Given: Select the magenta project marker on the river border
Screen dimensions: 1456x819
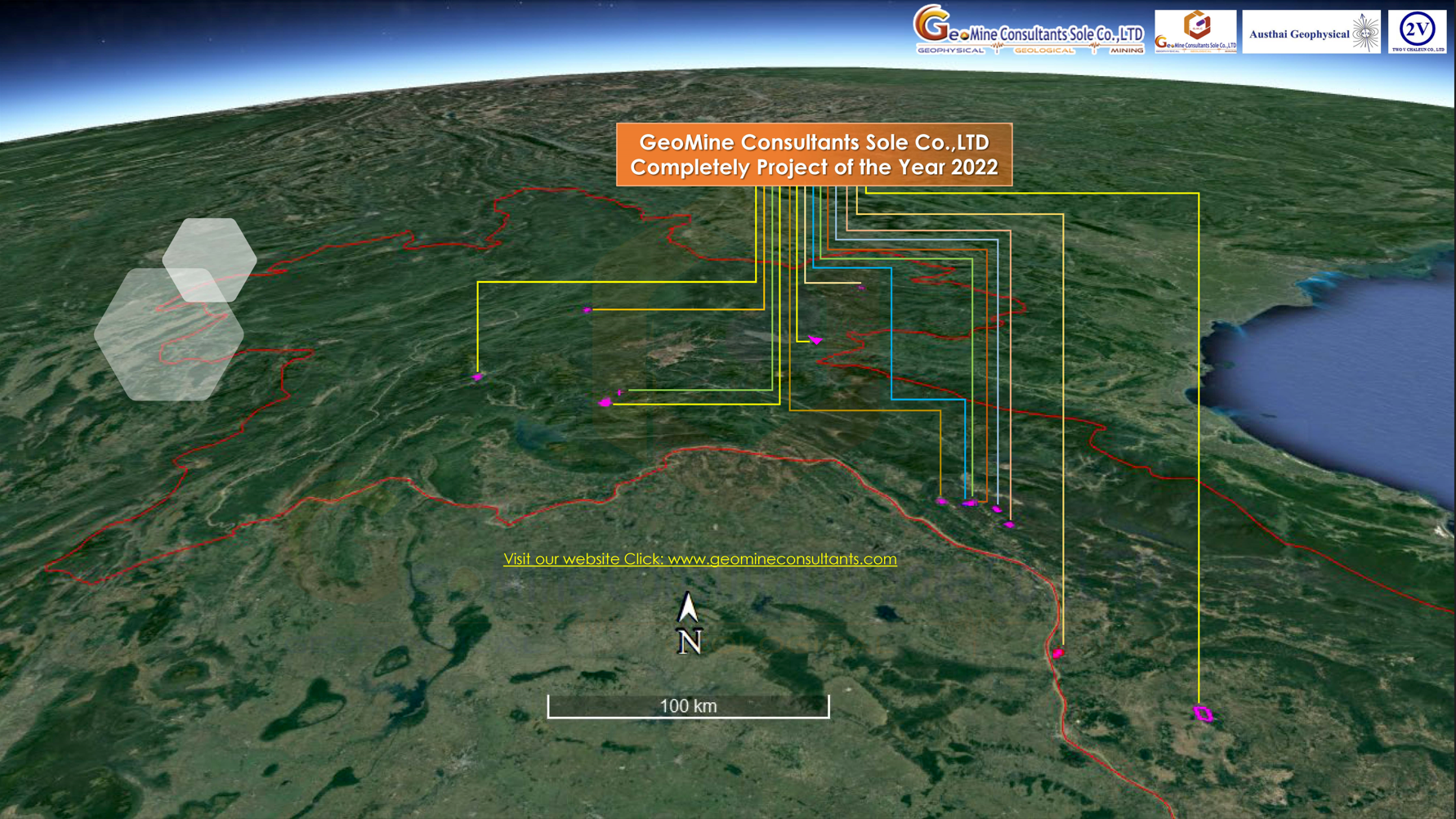Looking at the screenshot, I should point(1058,652).
